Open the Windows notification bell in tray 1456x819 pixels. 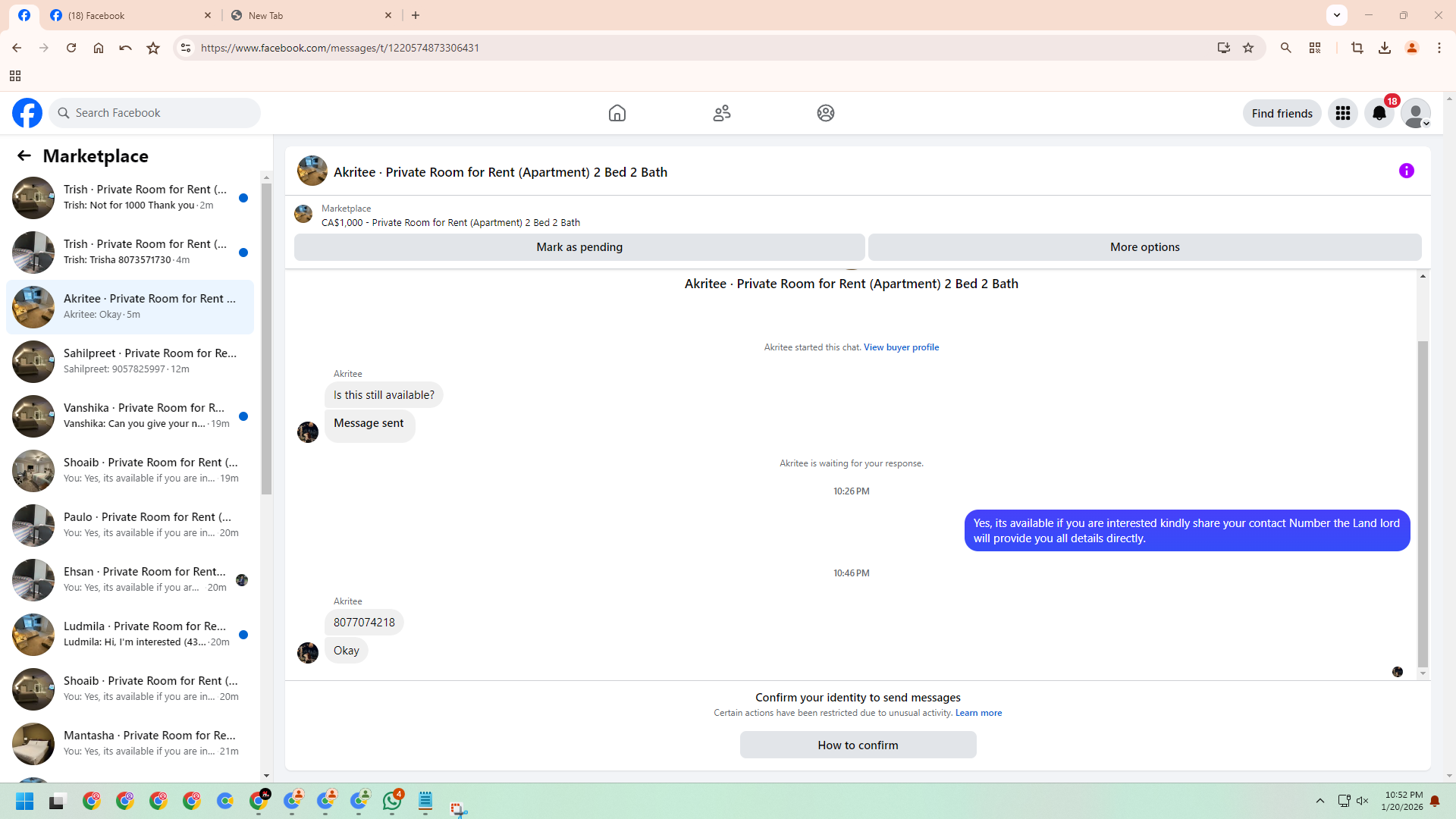[x=1435, y=801]
